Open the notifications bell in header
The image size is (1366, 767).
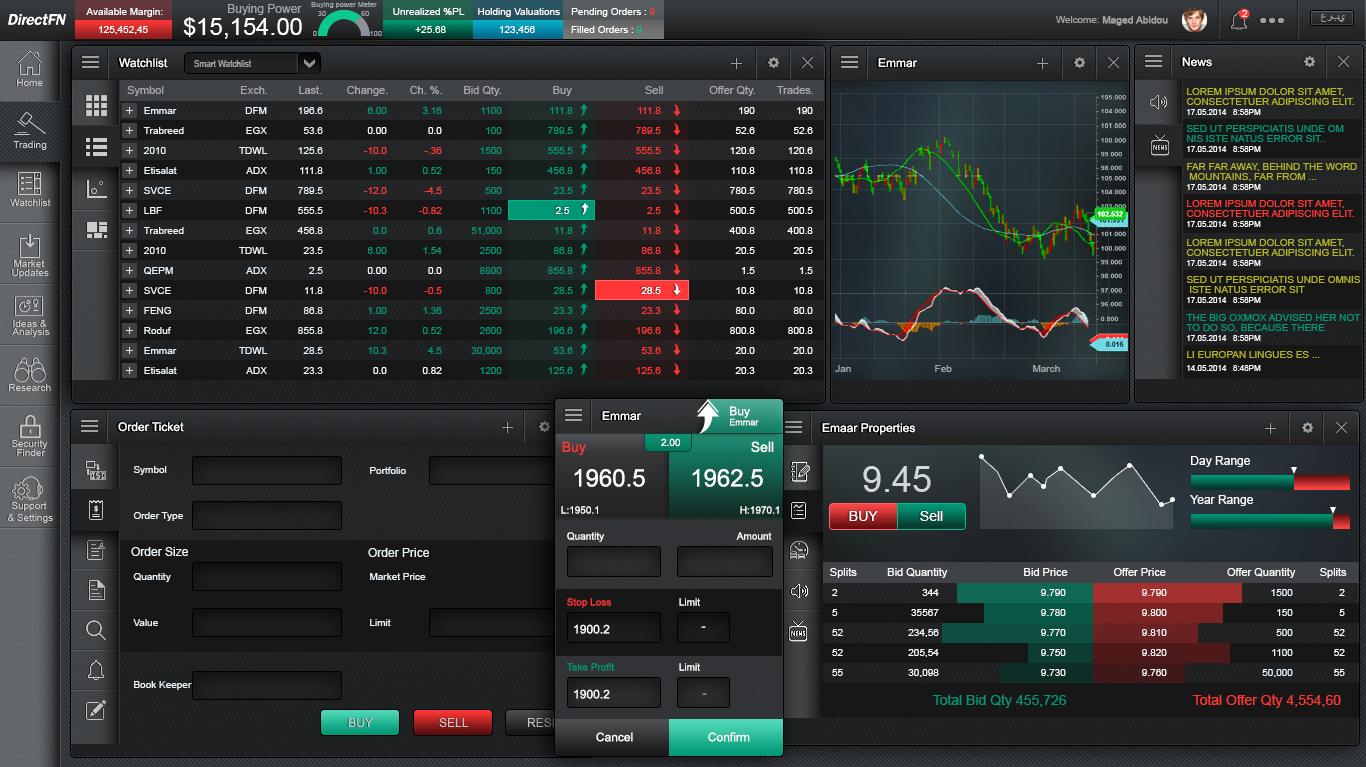pyautogui.click(x=1239, y=20)
